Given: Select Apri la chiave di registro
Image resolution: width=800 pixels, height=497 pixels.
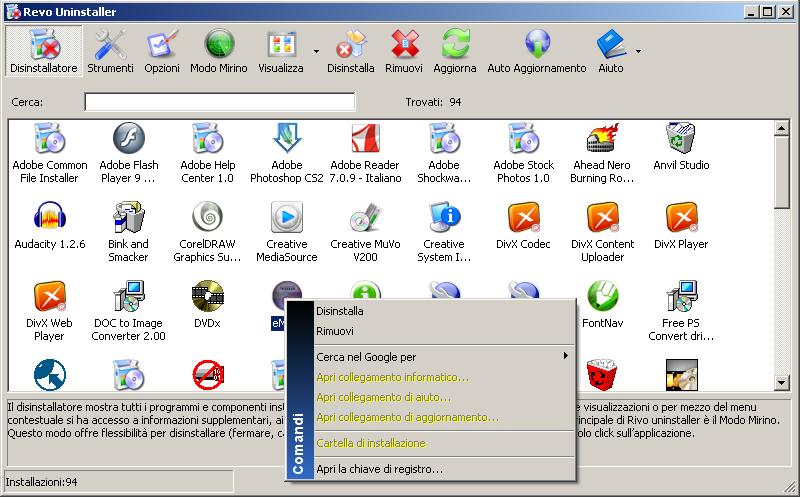Looking at the screenshot, I should (379, 469).
